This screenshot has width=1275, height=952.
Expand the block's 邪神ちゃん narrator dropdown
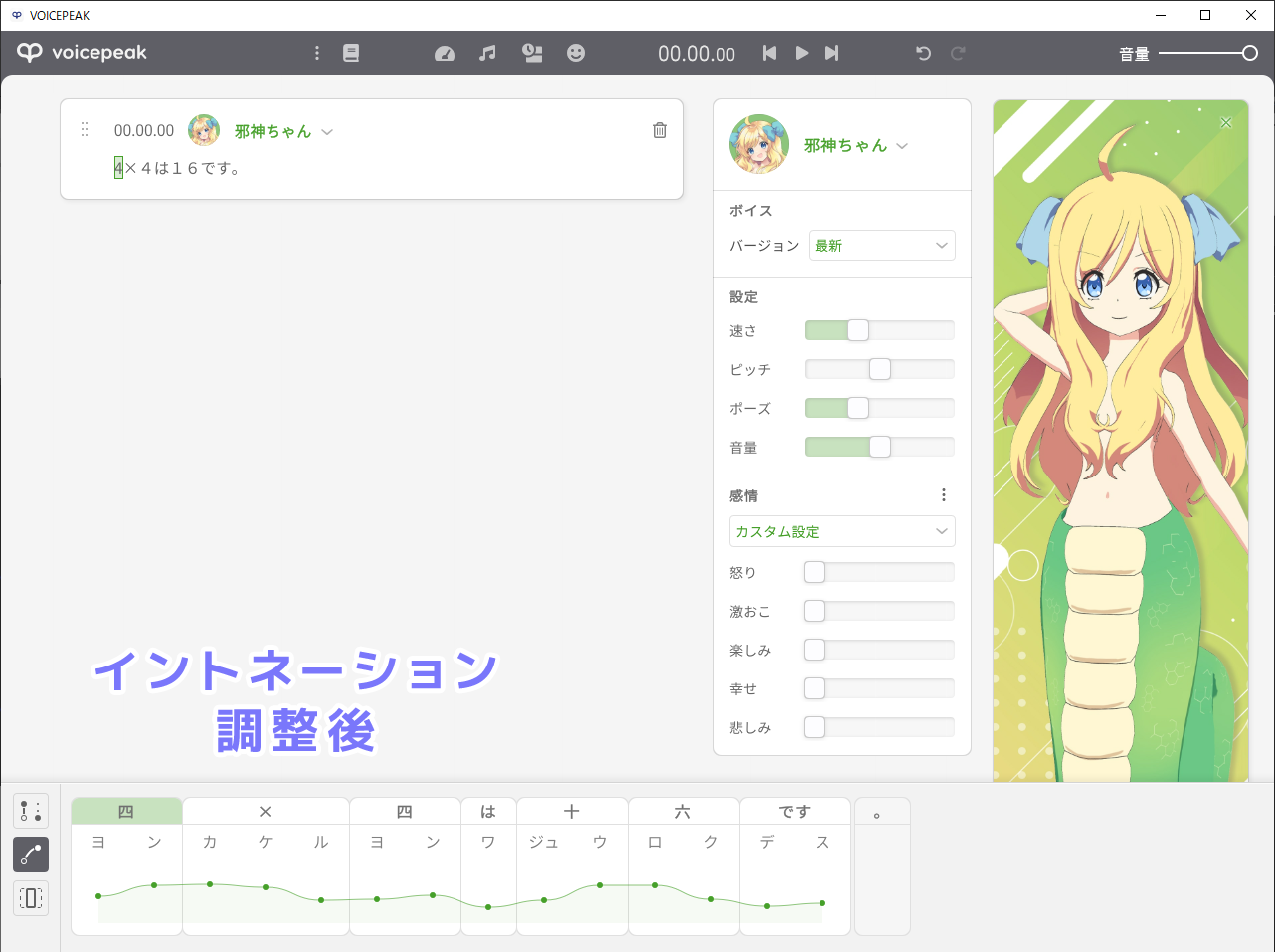tap(327, 132)
